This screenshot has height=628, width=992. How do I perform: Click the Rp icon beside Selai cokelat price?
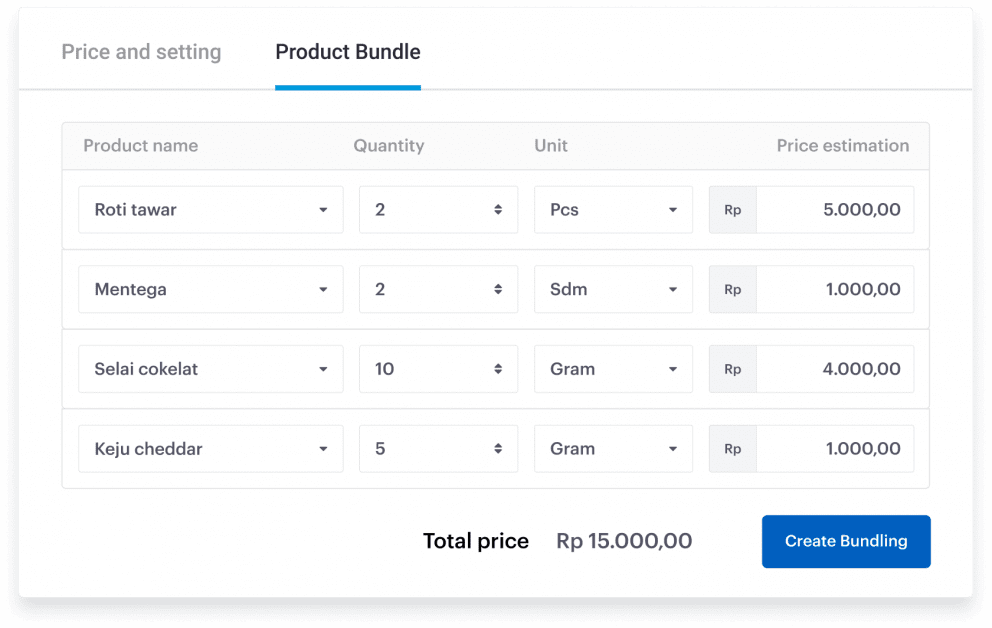coord(732,369)
